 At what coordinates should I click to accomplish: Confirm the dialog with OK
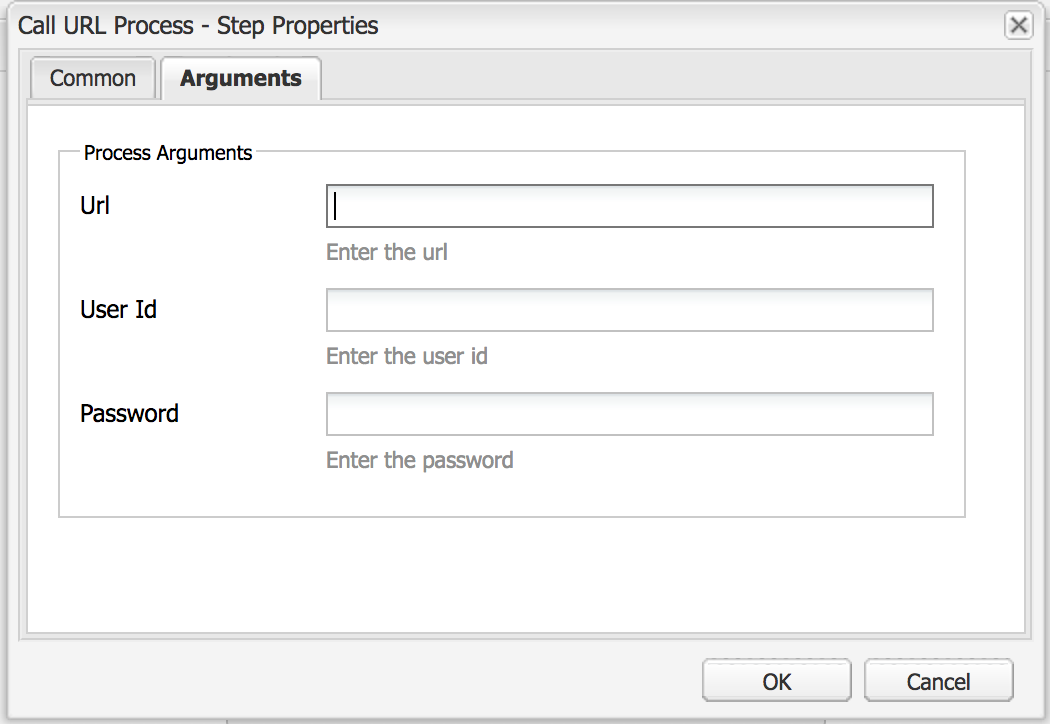tap(777, 681)
